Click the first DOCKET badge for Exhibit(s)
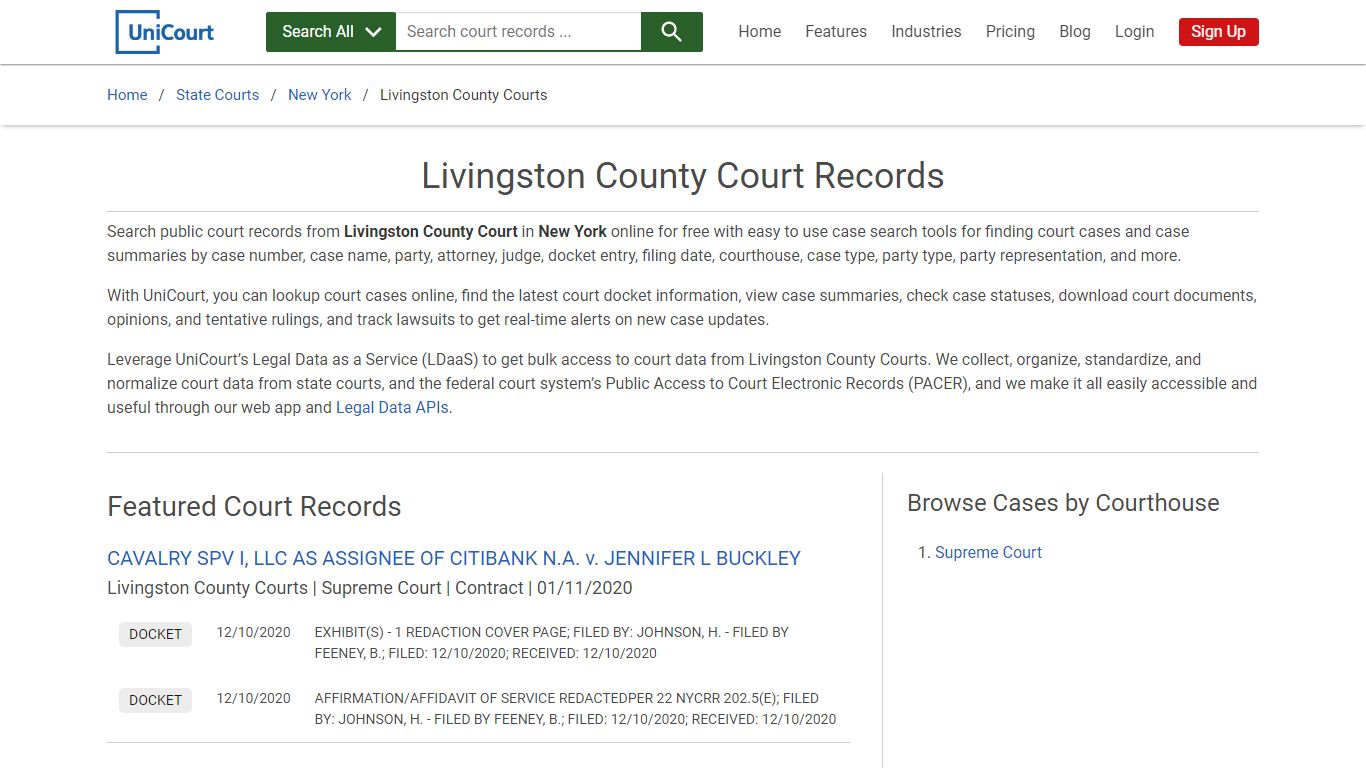Image resolution: width=1366 pixels, height=768 pixels. coord(155,634)
